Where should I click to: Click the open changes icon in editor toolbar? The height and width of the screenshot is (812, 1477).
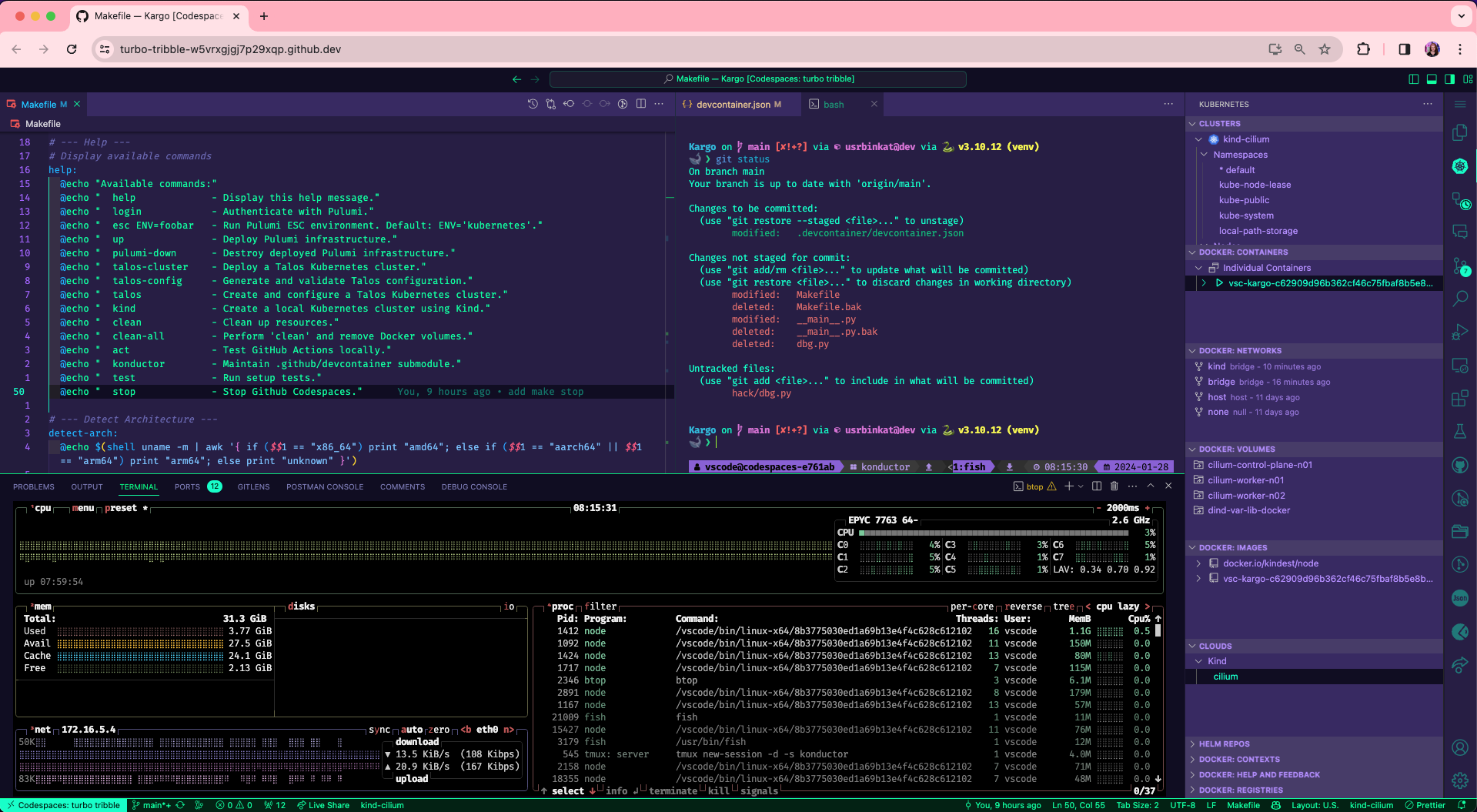[551, 104]
